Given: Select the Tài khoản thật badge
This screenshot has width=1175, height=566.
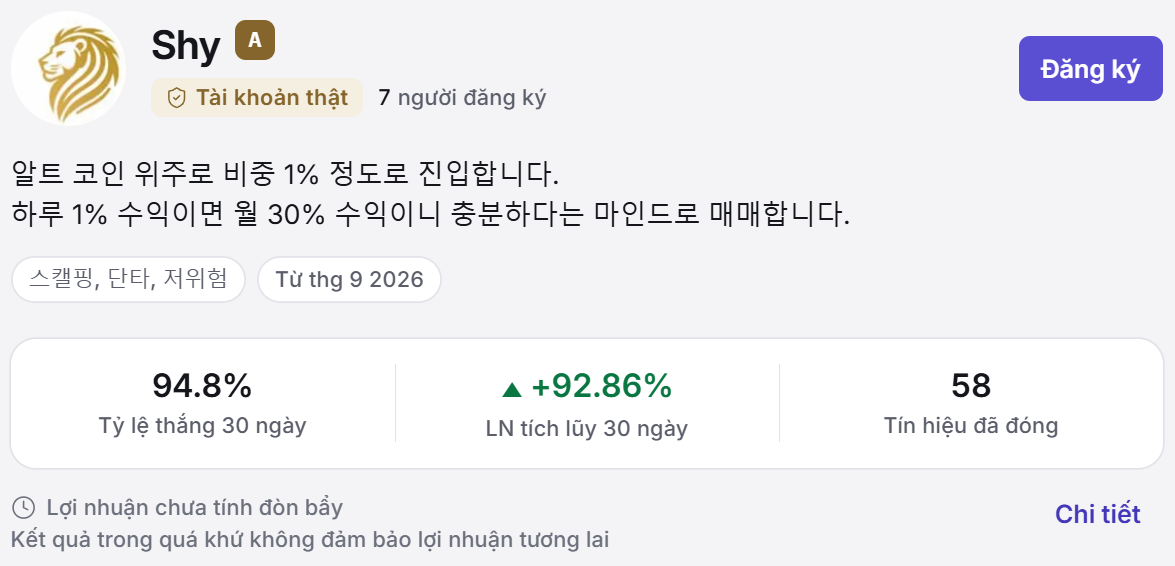Looking at the screenshot, I should [257, 97].
